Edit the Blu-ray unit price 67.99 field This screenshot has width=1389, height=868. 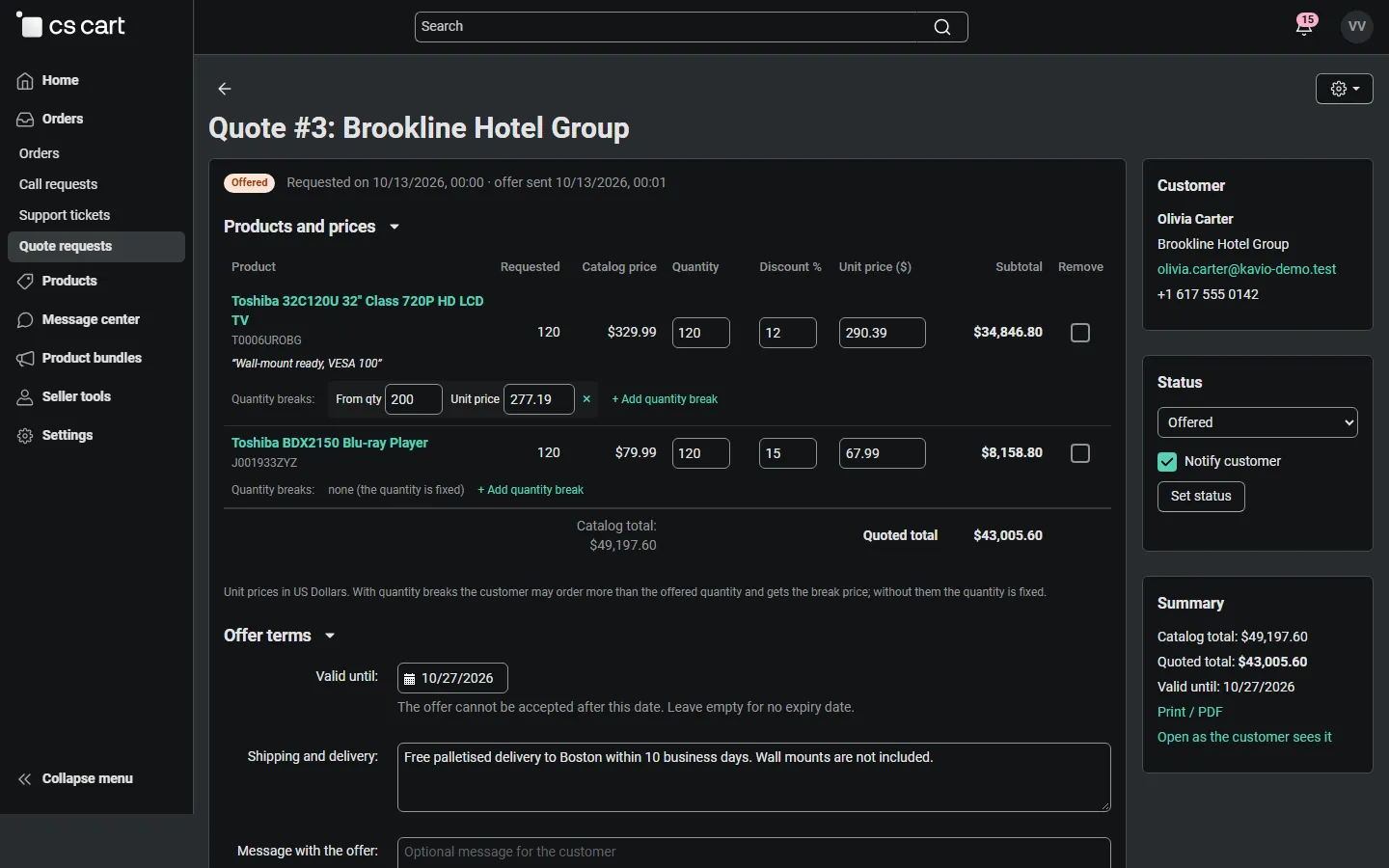[883, 453]
